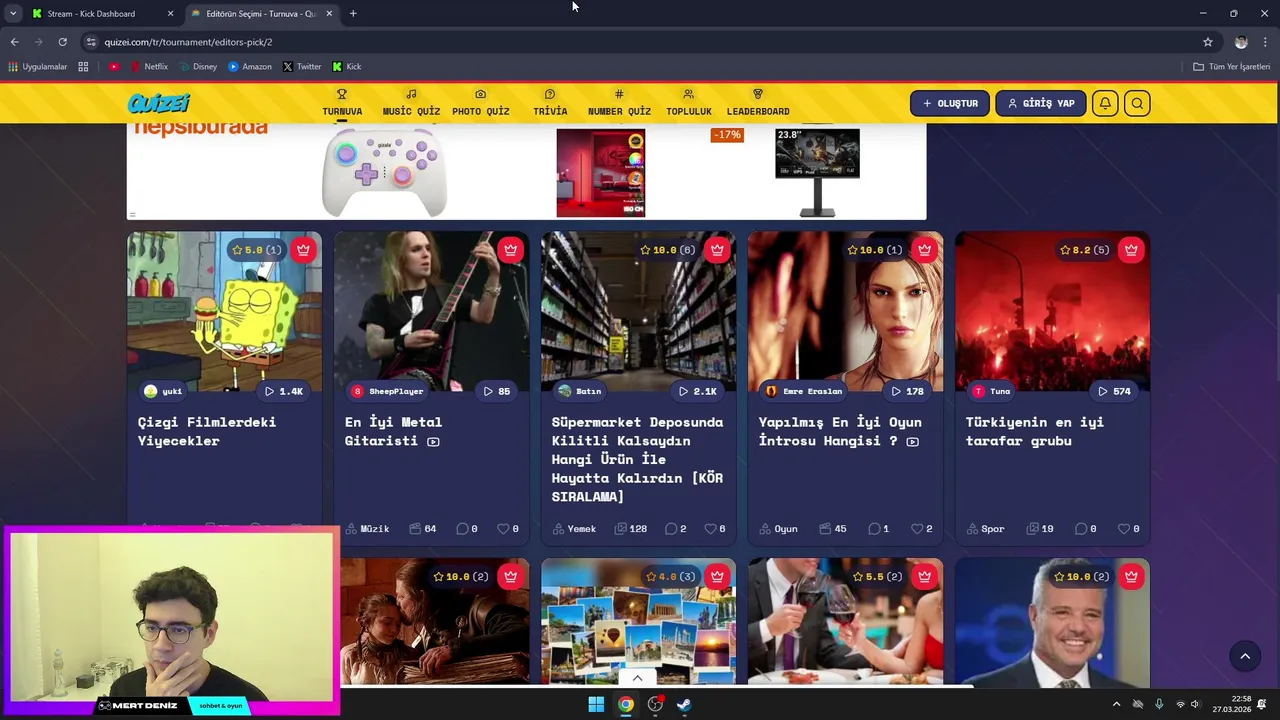Click the Oyun category tag
This screenshot has width=1280, height=720.
(x=778, y=528)
